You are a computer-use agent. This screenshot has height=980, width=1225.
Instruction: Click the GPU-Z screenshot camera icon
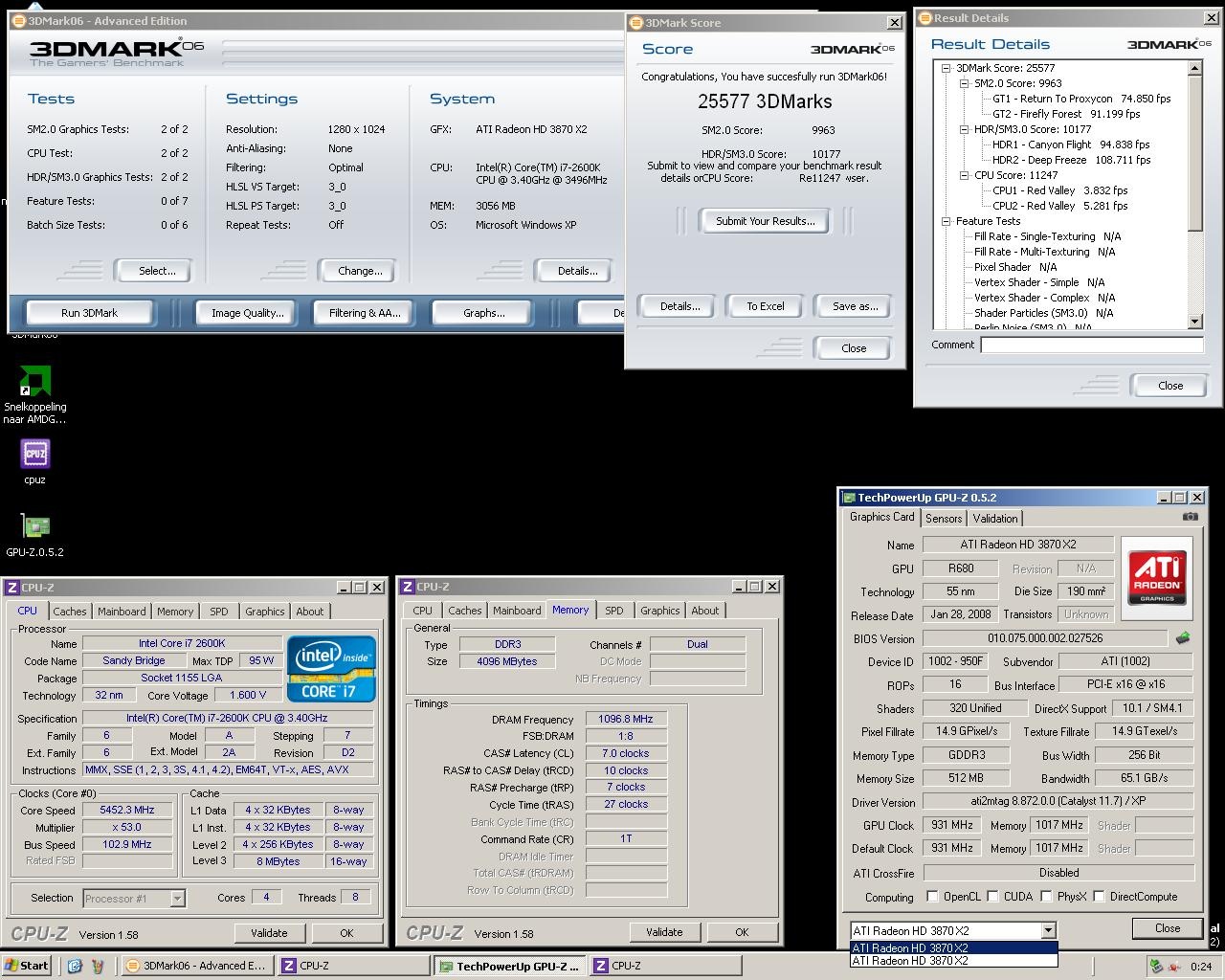tap(1190, 517)
